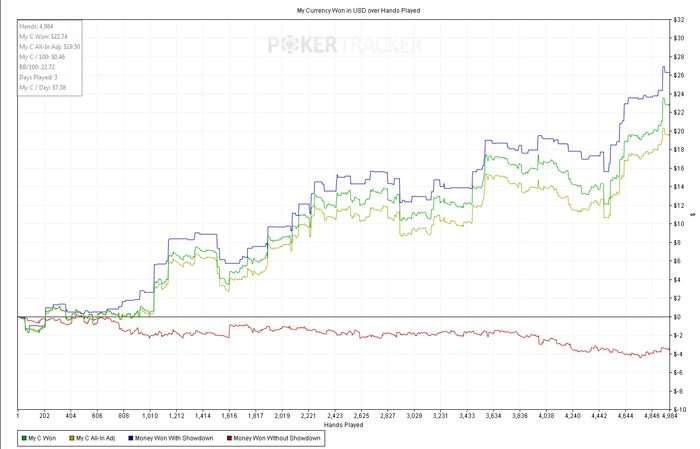Select Money Won With Showdown legend label
The image size is (700, 449).
point(174,438)
